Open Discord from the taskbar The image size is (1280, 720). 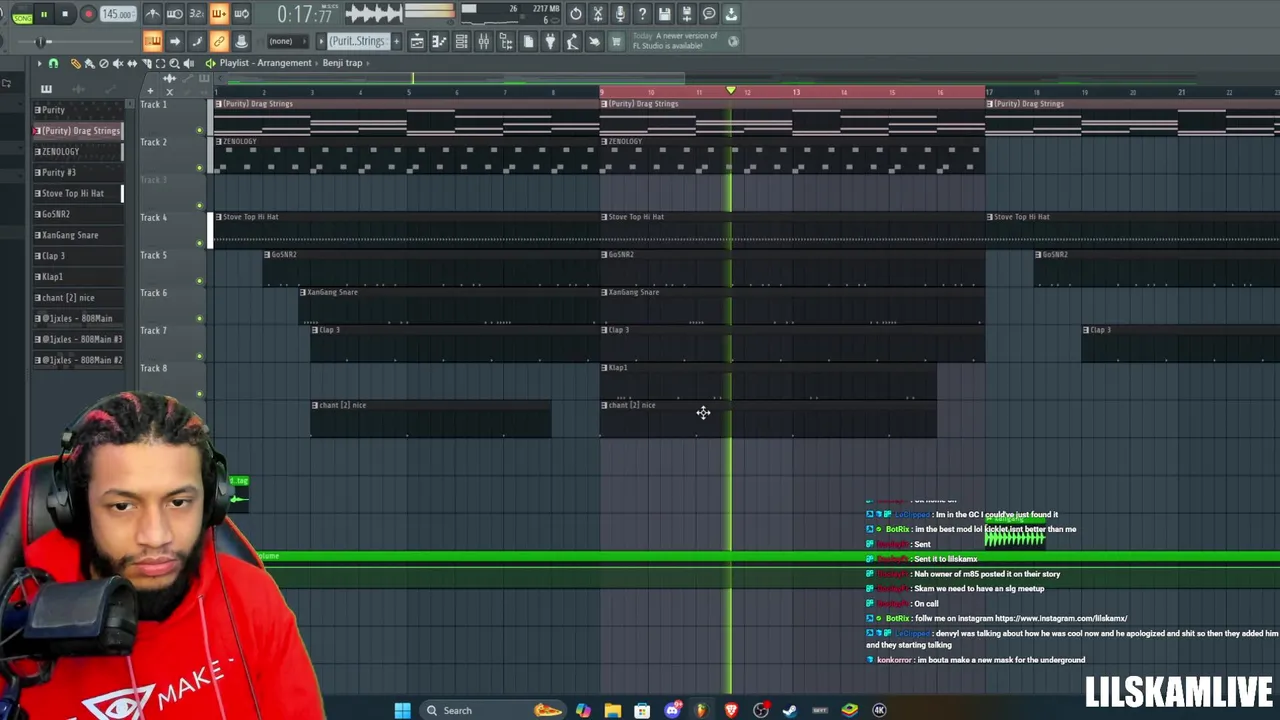click(x=672, y=710)
